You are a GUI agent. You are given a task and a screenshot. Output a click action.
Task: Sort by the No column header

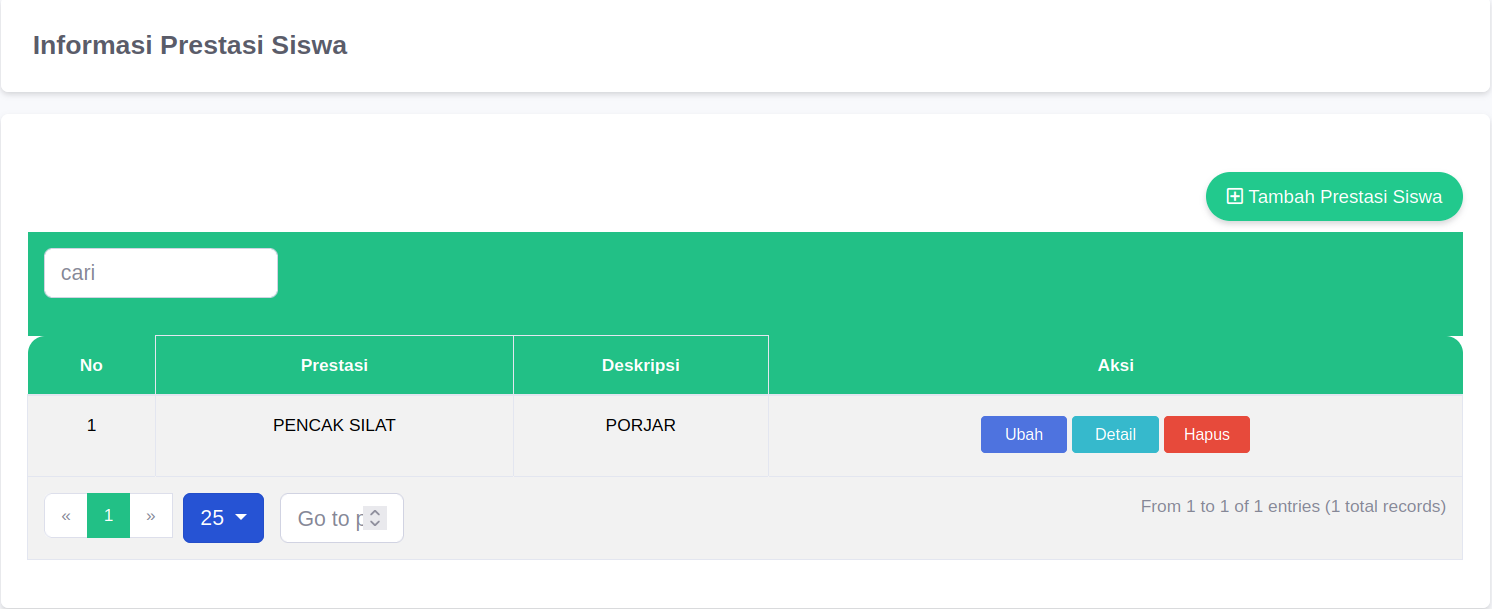(x=91, y=365)
